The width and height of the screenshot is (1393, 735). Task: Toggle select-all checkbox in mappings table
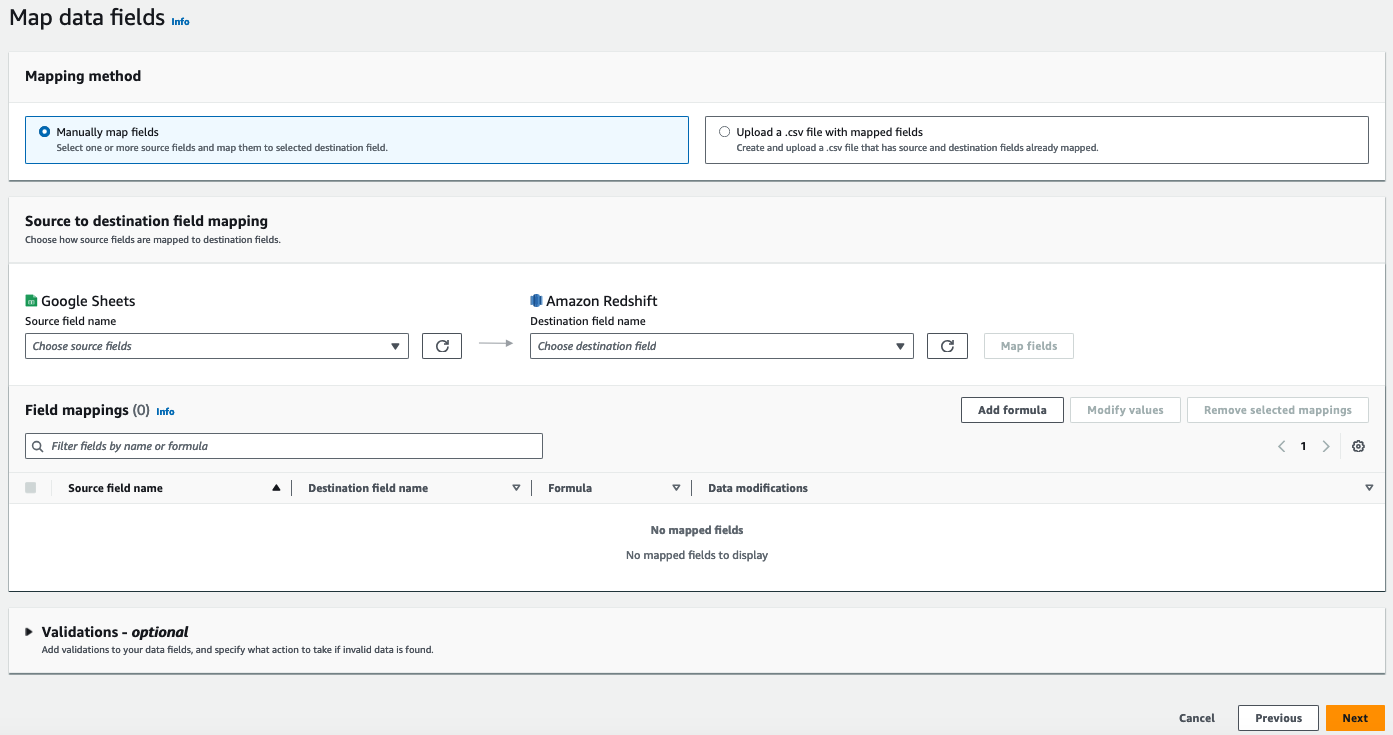31,488
